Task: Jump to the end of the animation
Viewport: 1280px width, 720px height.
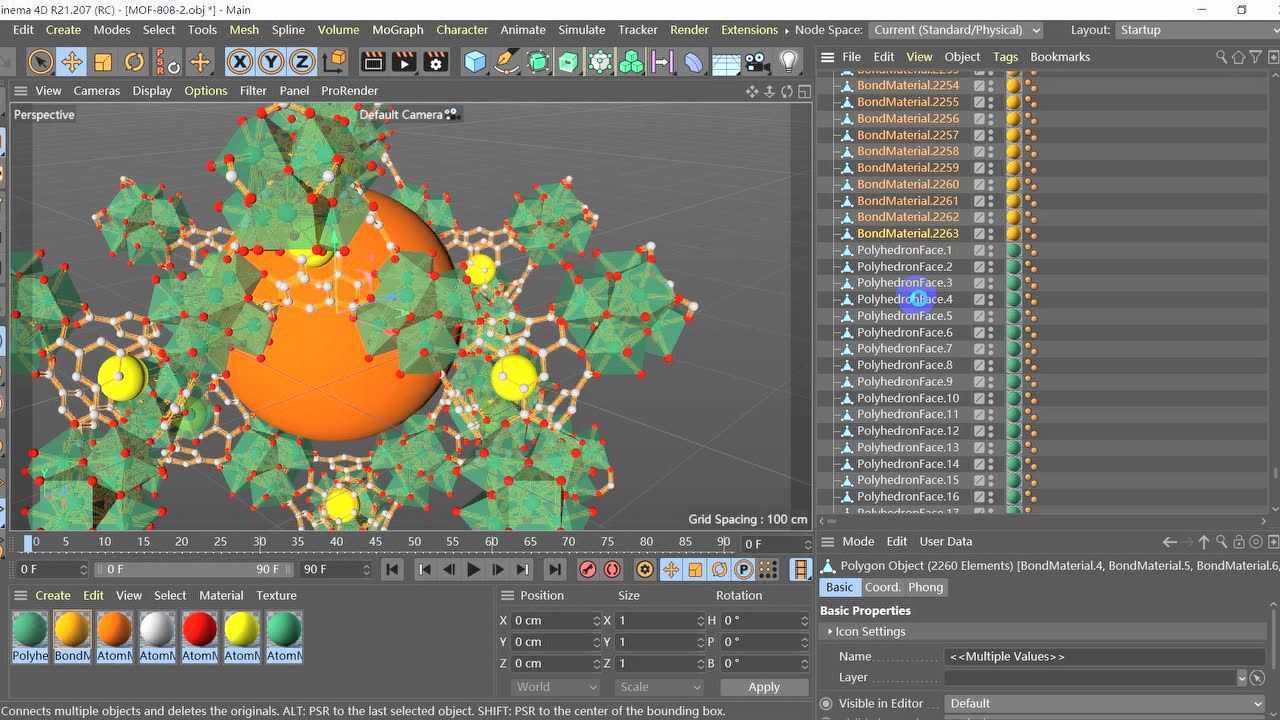Action: [554, 569]
